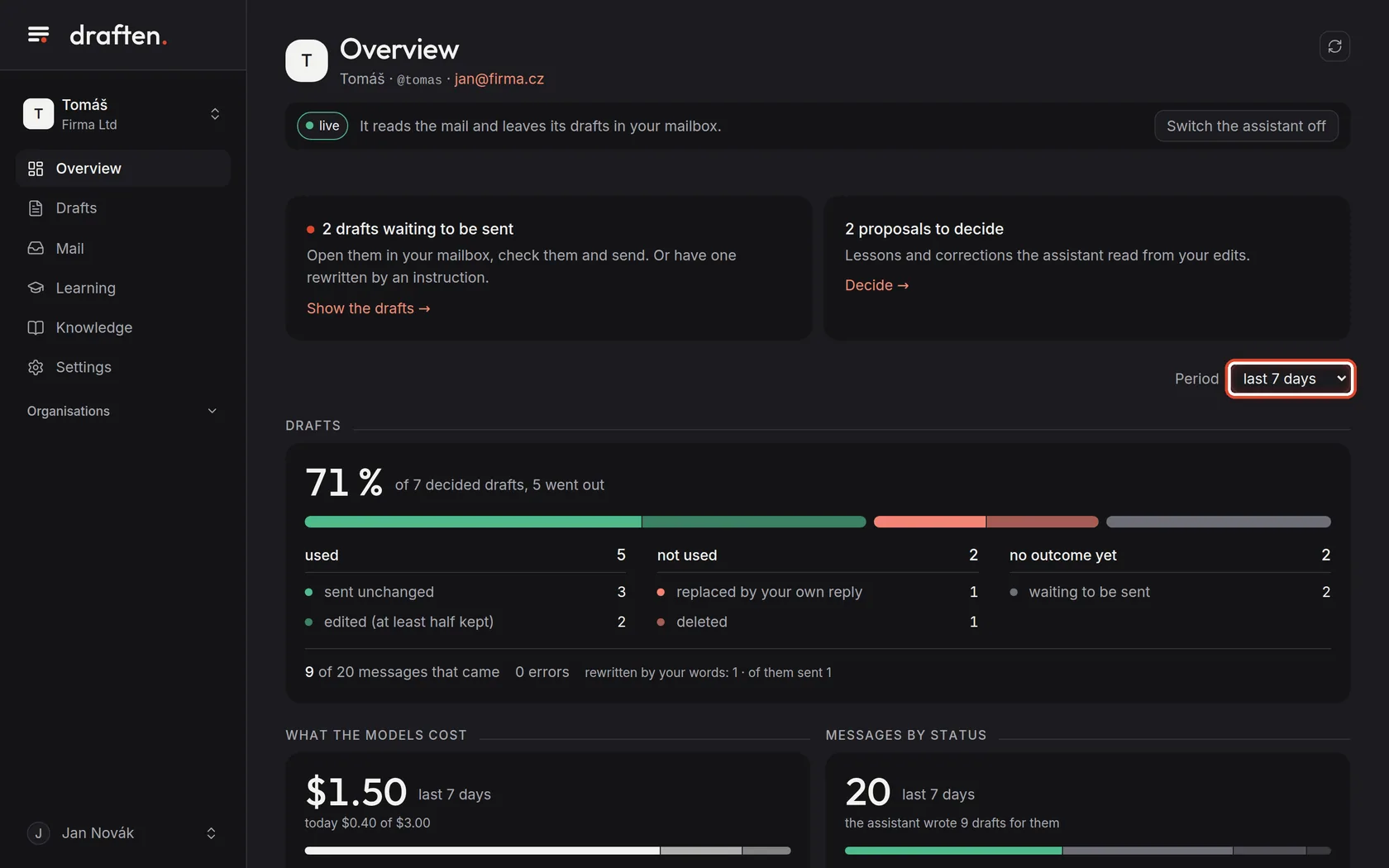This screenshot has width=1389, height=868.
Task: Click the rewritten by your words text
Action: pyautogui.click(x=709, y=673)
